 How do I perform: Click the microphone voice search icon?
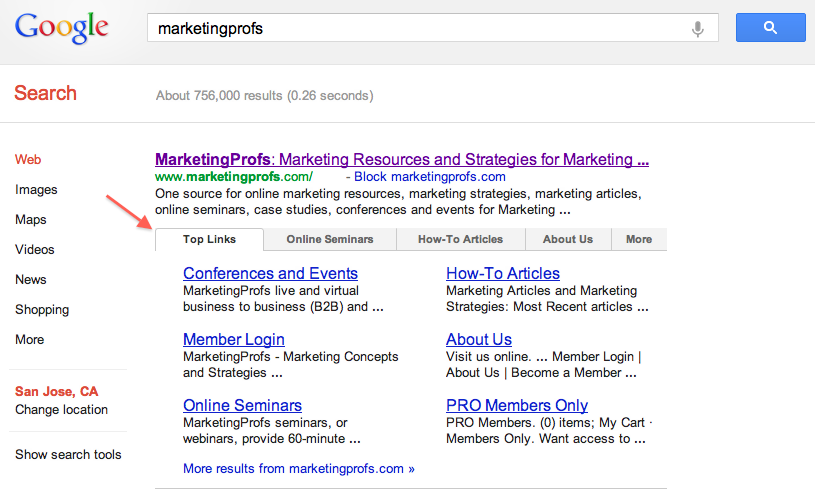[698, 29]
